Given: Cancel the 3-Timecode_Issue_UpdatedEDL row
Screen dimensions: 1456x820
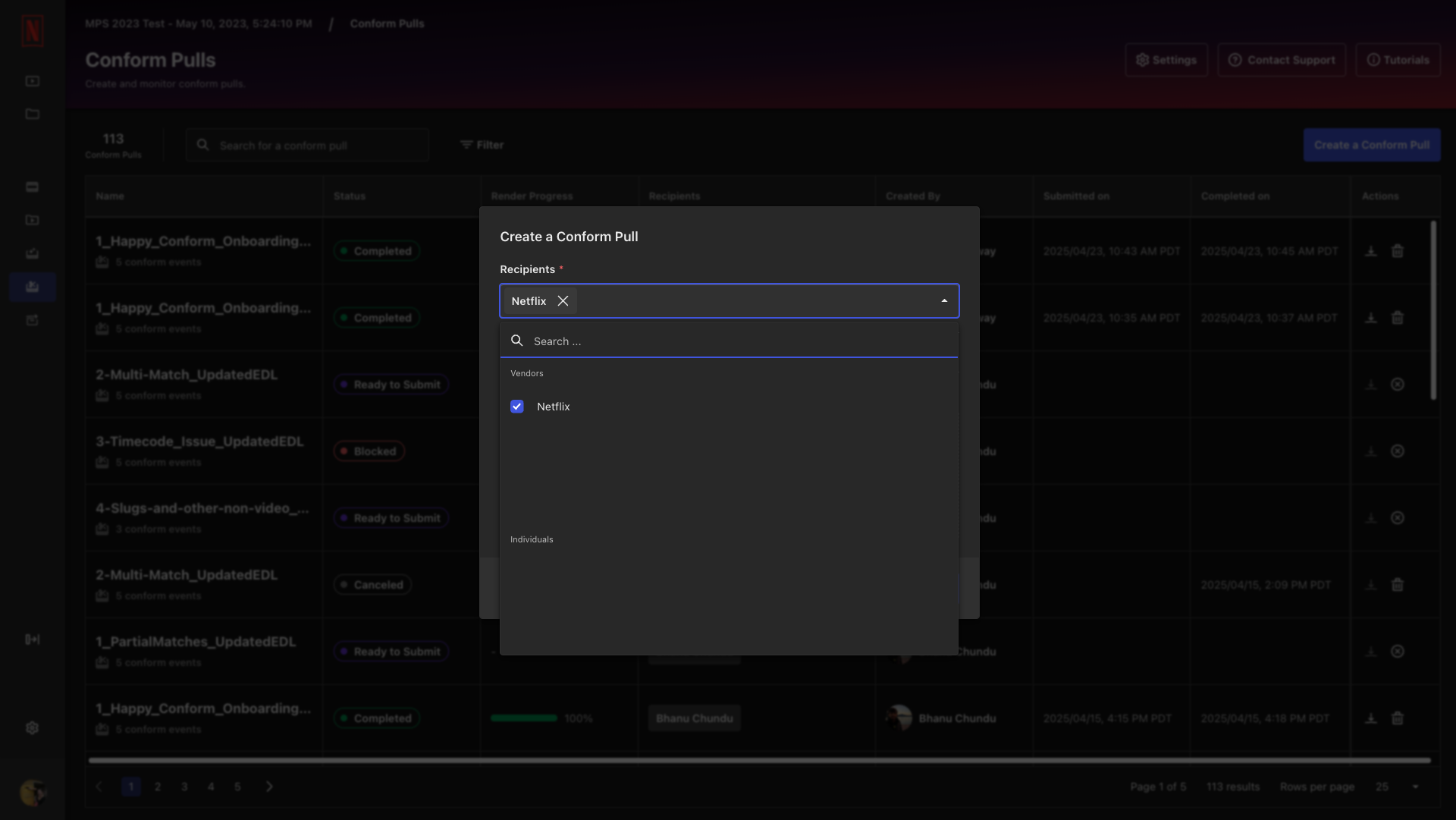Looking at the screenshot, I should (1398, 451).
